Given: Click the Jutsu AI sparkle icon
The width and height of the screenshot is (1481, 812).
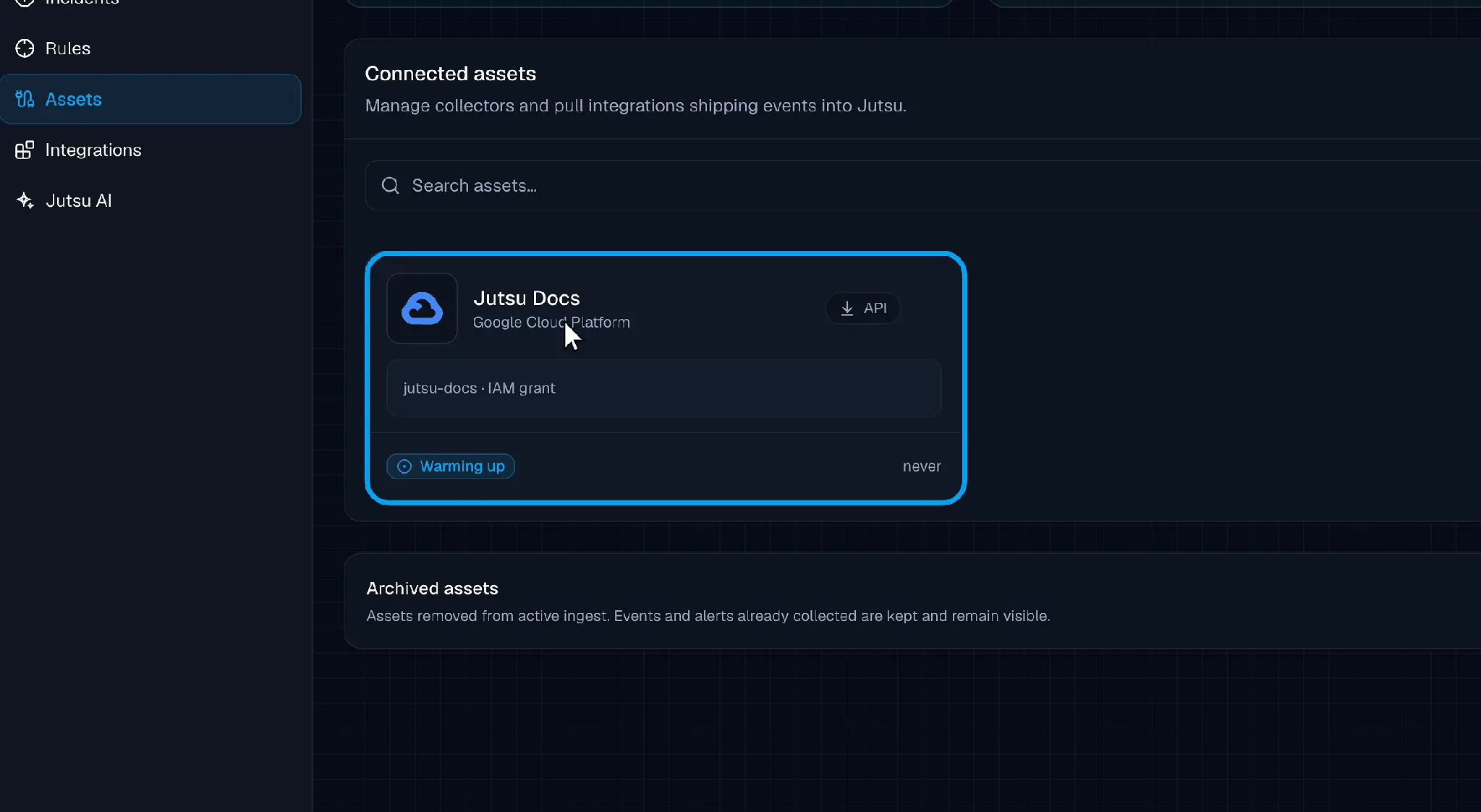Looking at the screenshot, I should click(x=25, y=200).
